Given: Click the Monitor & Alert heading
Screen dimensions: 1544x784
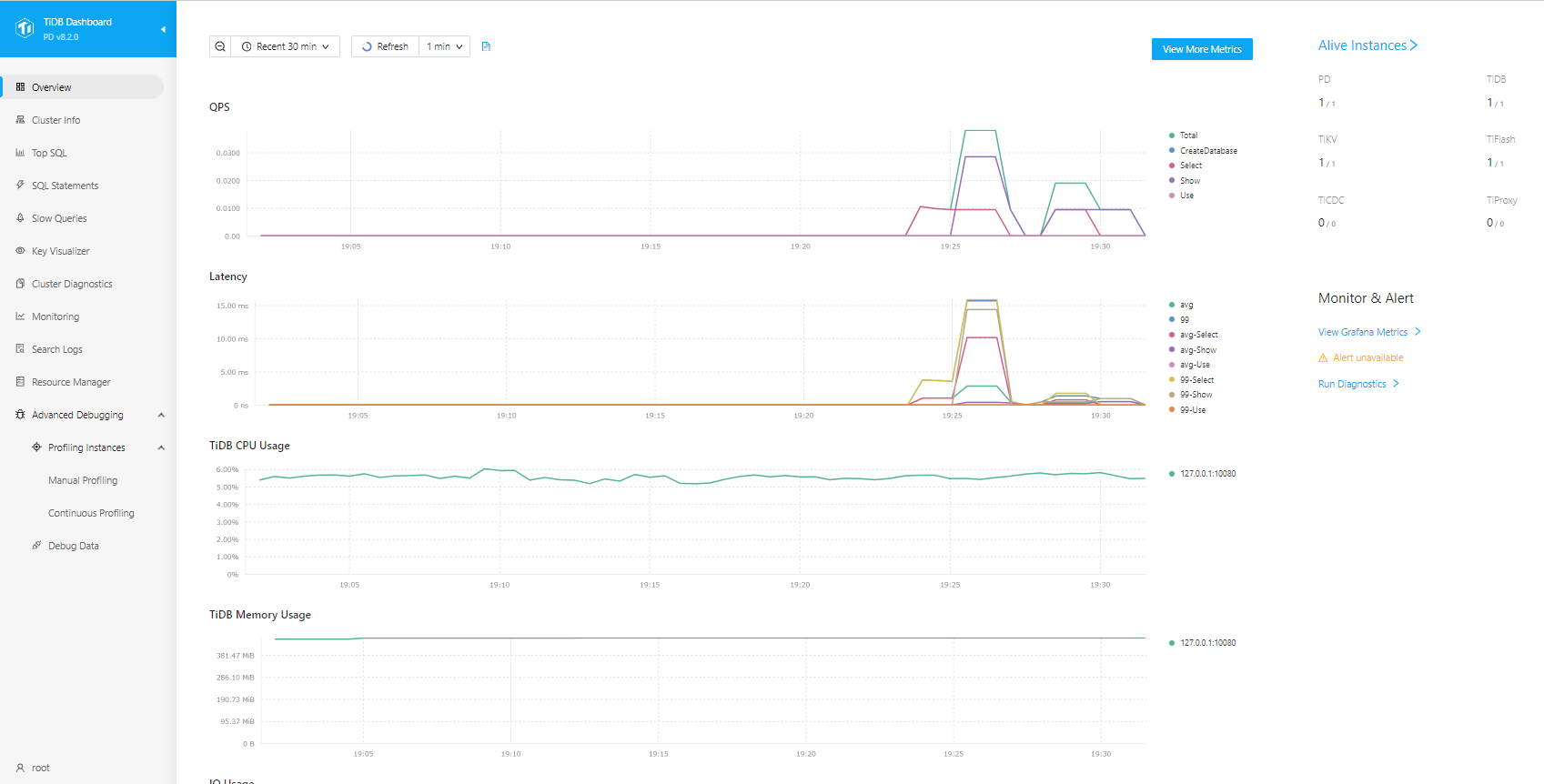Looking at the screenshot, I should (1366, 298).
